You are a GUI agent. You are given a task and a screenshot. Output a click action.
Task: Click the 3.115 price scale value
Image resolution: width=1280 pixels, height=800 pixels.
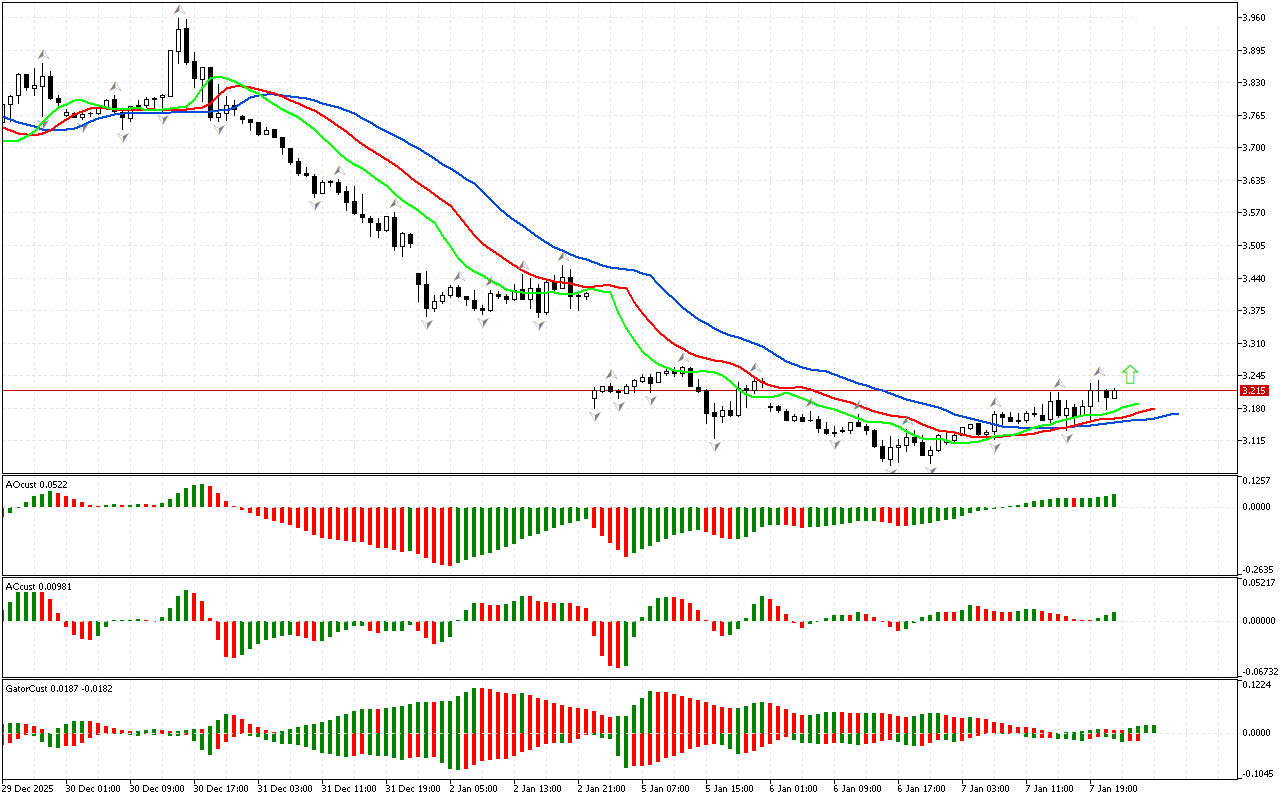[x=1253, y=441]
